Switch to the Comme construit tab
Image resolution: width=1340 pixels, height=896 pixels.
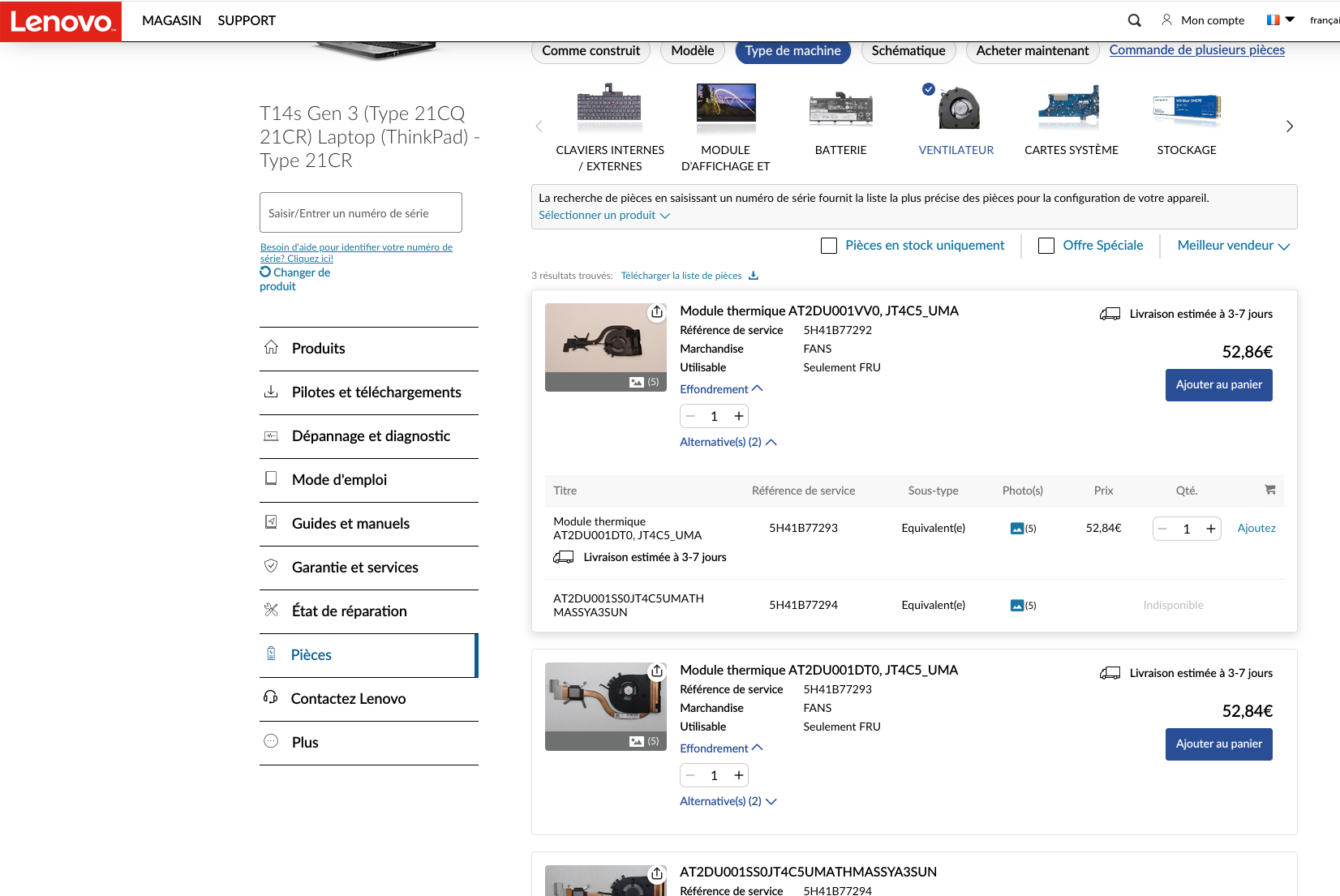point(591,51)
